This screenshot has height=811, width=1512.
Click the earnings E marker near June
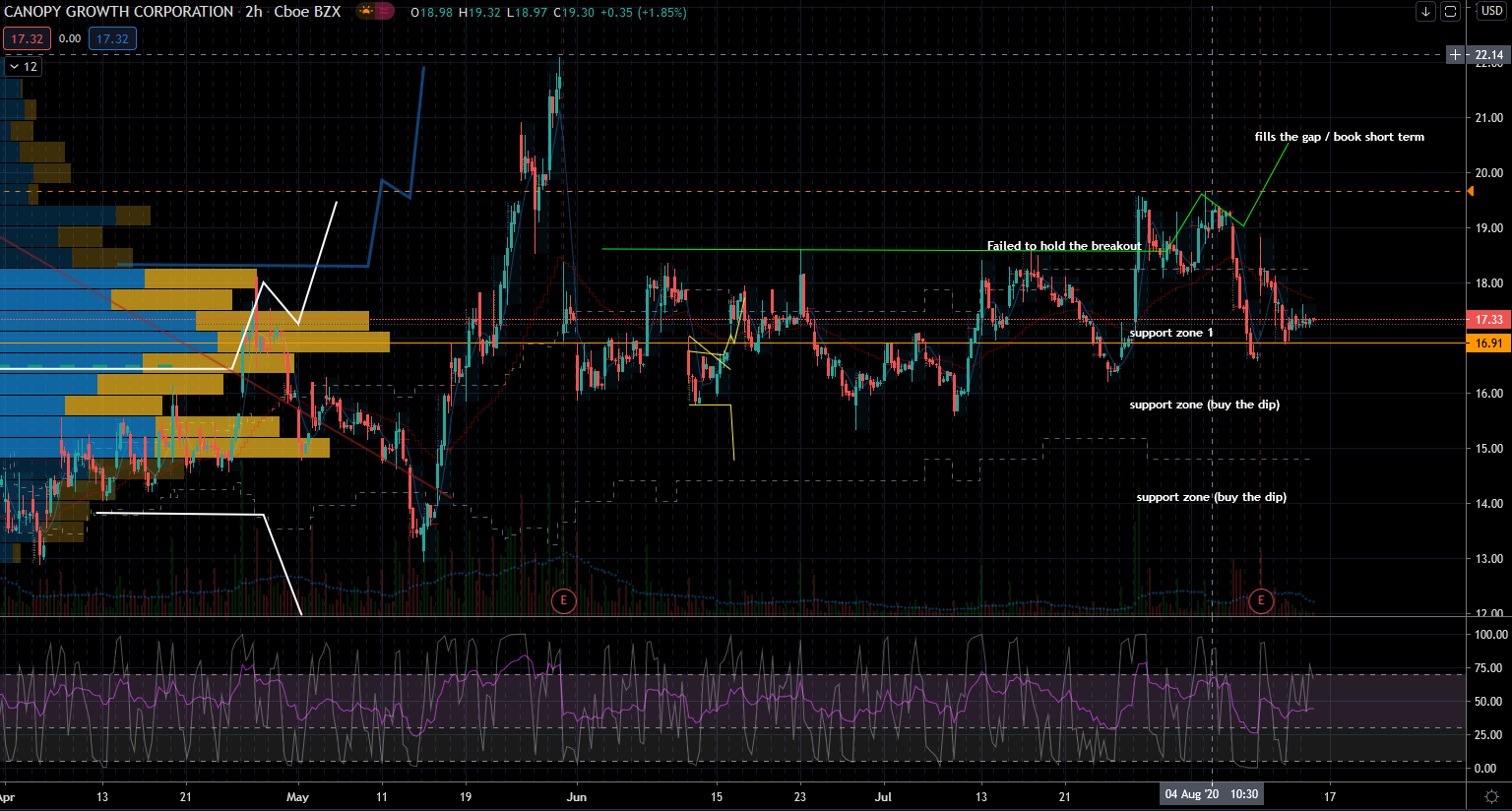tap(563, 600)
